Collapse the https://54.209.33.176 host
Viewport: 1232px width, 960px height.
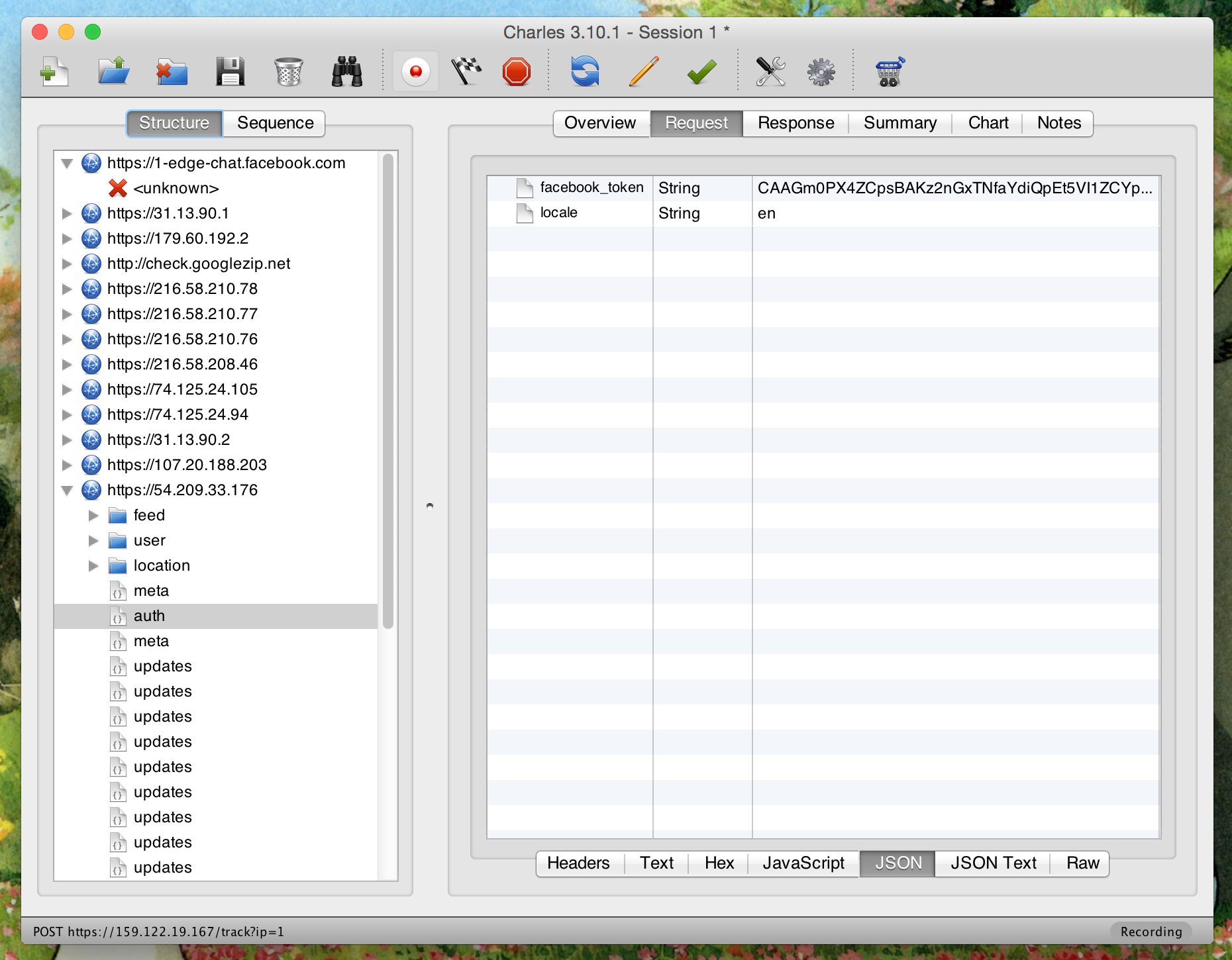67,490
